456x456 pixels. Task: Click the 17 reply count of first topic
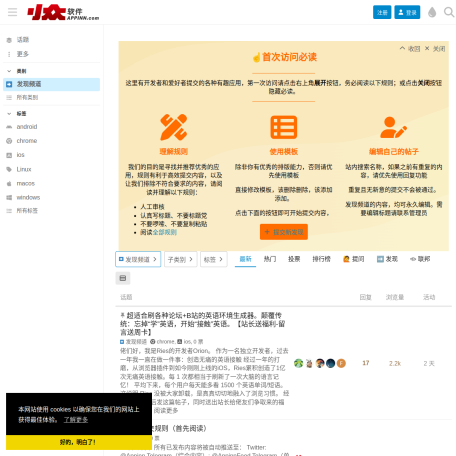tap(366, 363)
